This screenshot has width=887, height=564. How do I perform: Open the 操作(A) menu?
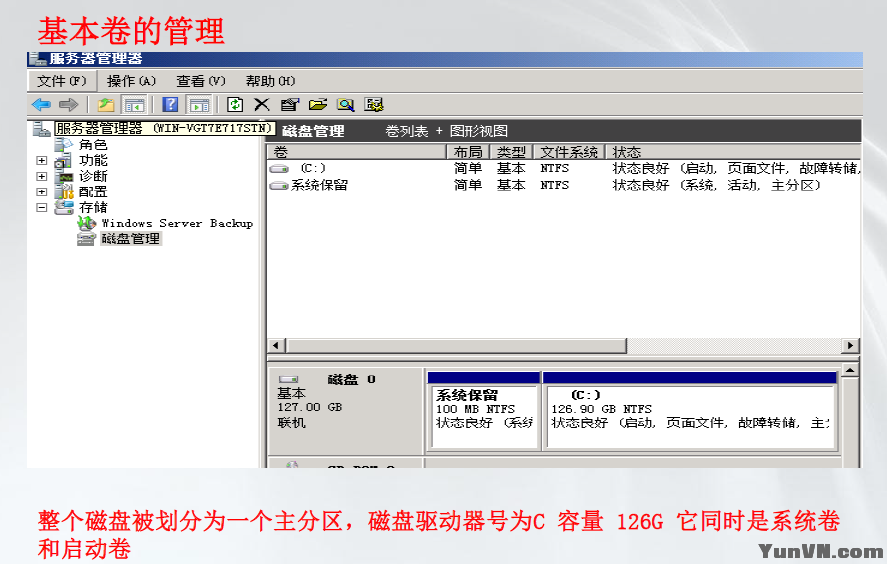(x=131, y=81)
